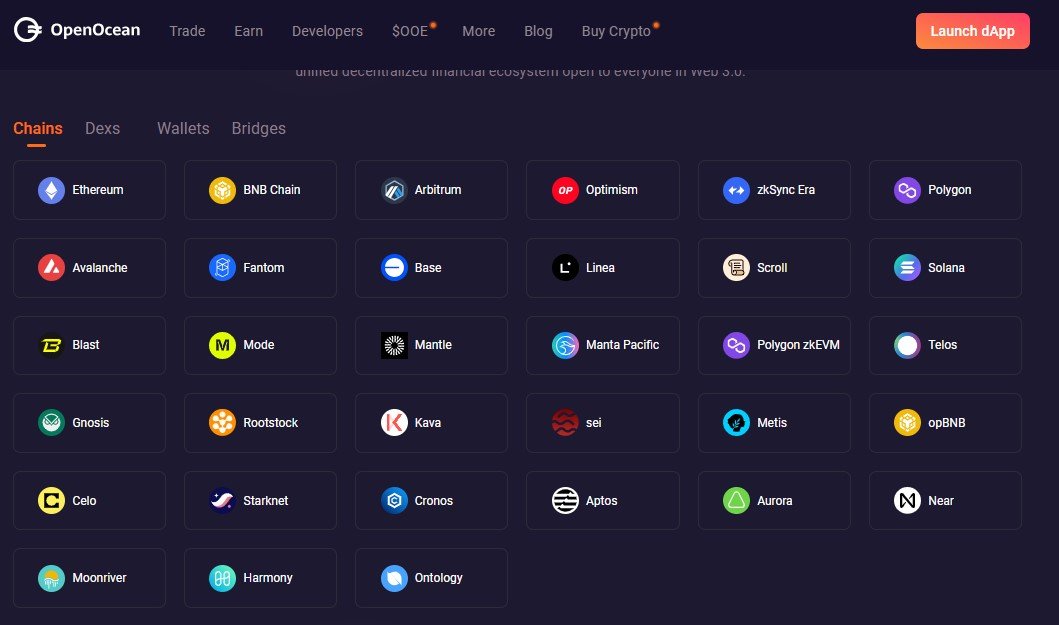The image size is (1059, 625).
Task: Click the sei chain icon
Action: click(565, 423)
